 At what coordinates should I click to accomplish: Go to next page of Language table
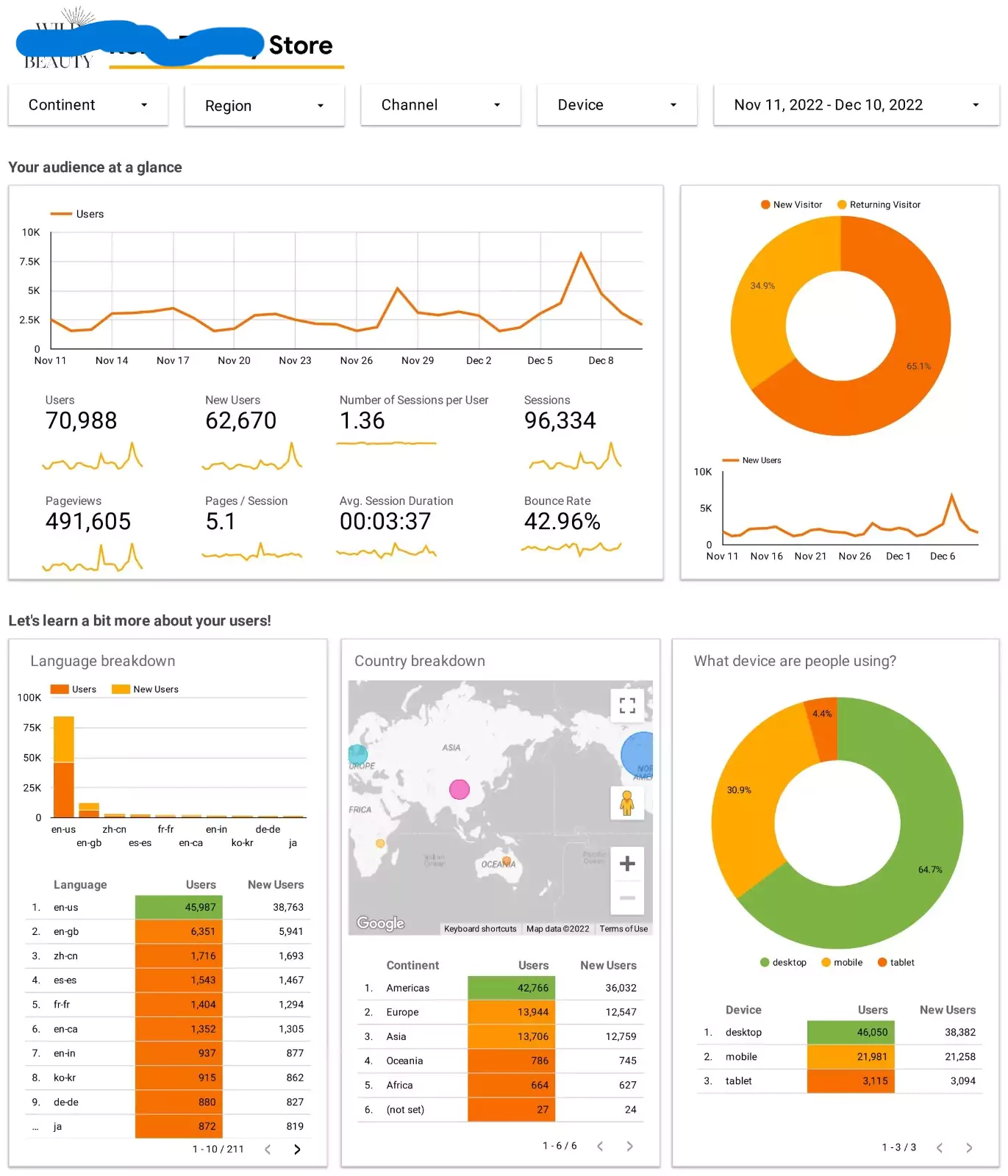[297, 1150]
